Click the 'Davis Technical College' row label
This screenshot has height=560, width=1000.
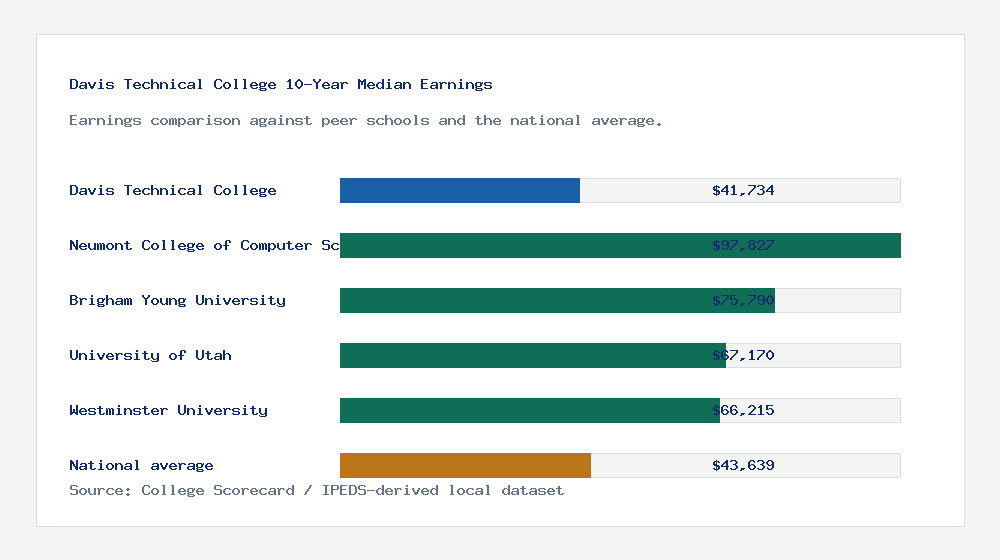173,190
